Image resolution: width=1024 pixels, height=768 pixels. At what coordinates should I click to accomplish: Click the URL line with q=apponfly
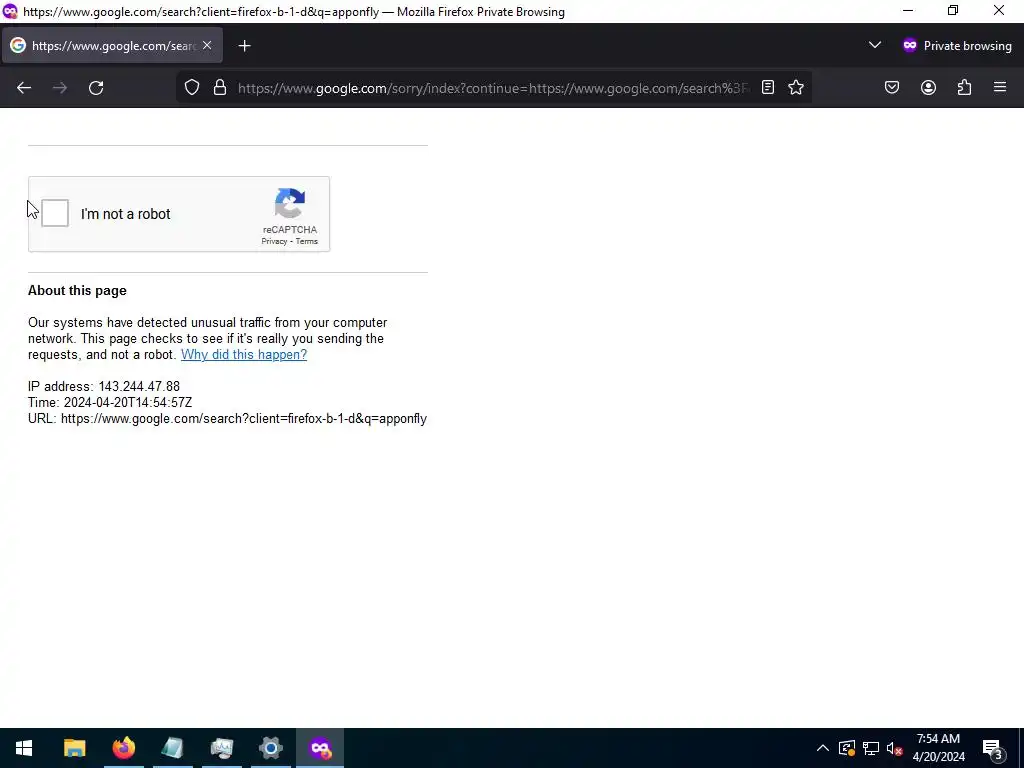[x=227, y=419]
